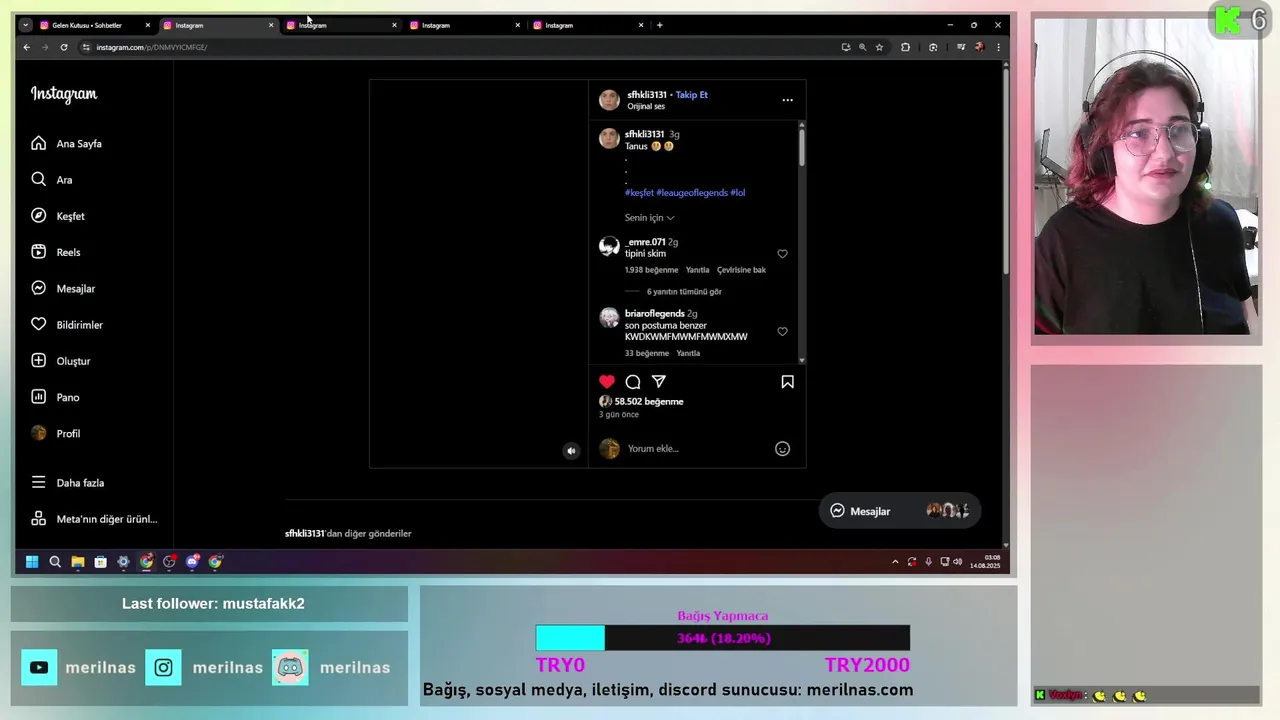The width and height of the screenshot is (1280, 720).
Task: Reload the Instagram page
Action: (x=64, y=47)
